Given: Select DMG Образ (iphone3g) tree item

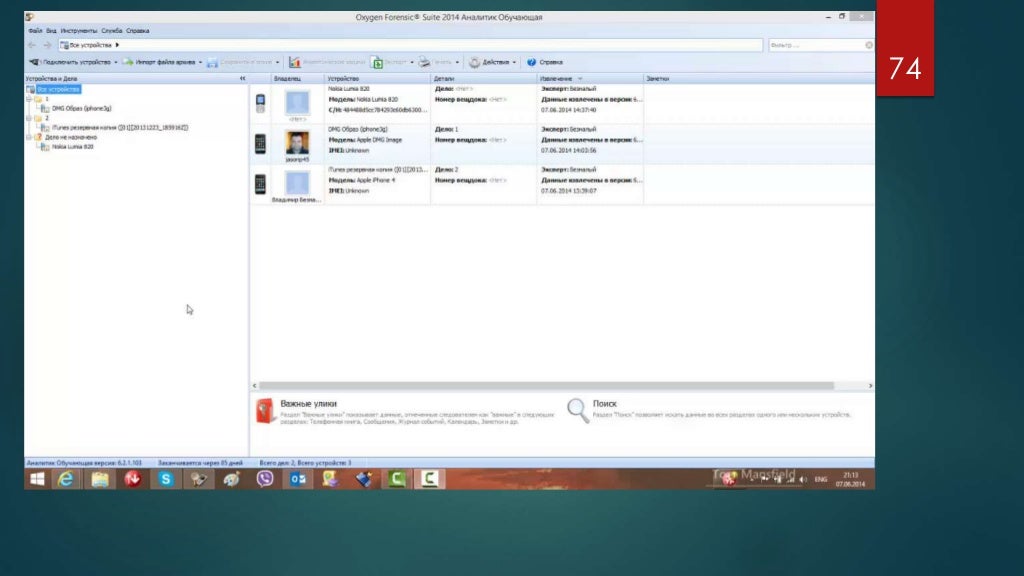Looking at the screenshot, I should tap(82, 108).
